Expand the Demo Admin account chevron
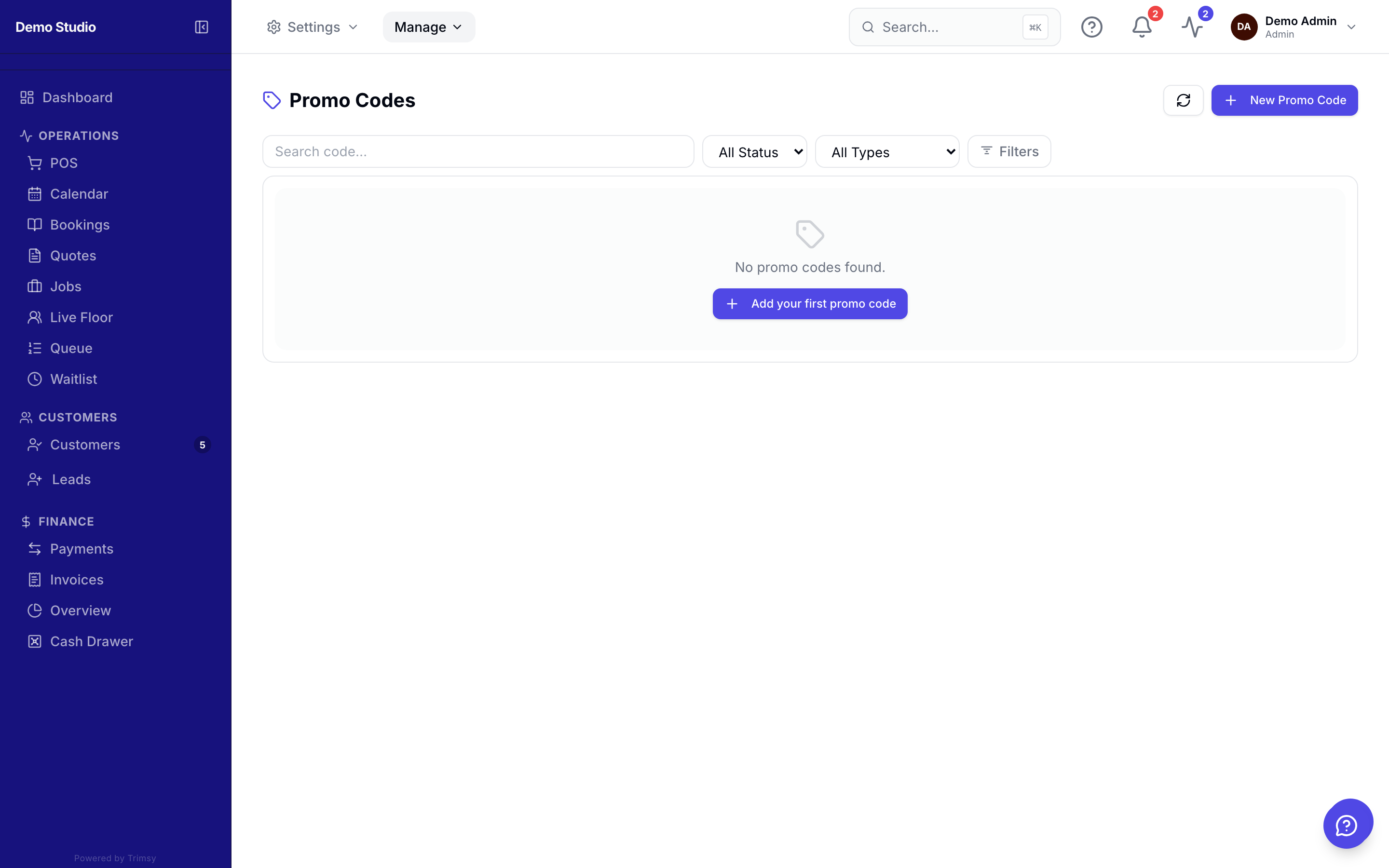The width and height of the screenshot is (1389, 868). coord(1351,27)
